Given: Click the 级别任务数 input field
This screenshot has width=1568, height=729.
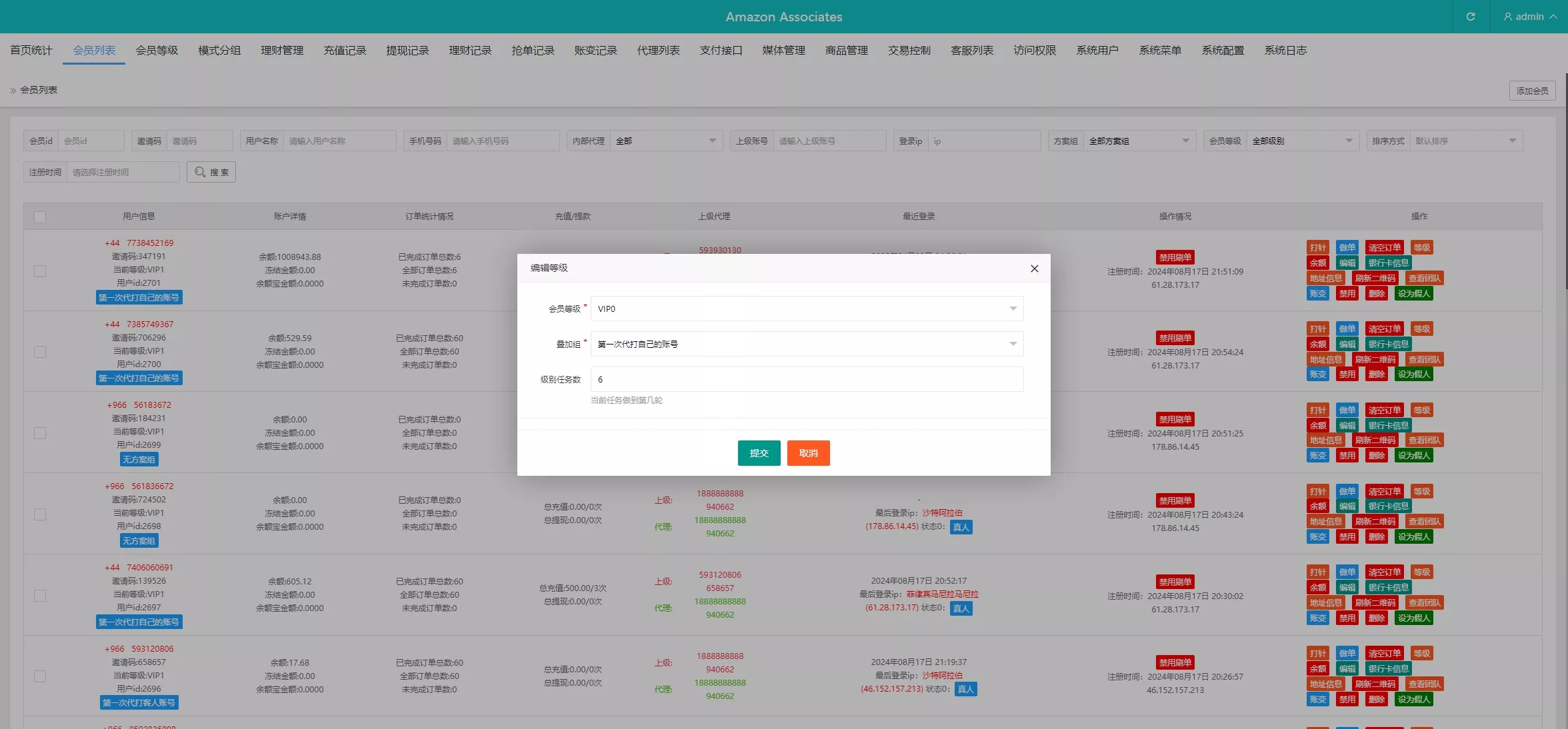Looking at the screenshot, I should click(807, 379).
